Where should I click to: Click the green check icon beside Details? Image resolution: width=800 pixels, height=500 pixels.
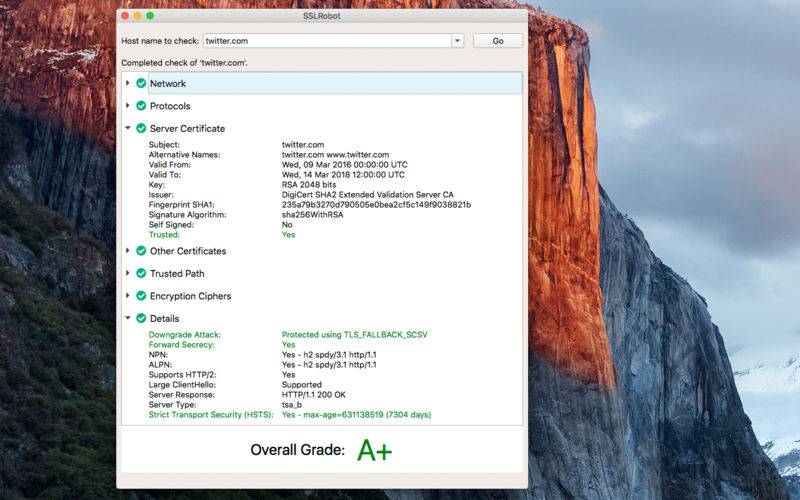(141, 318)
